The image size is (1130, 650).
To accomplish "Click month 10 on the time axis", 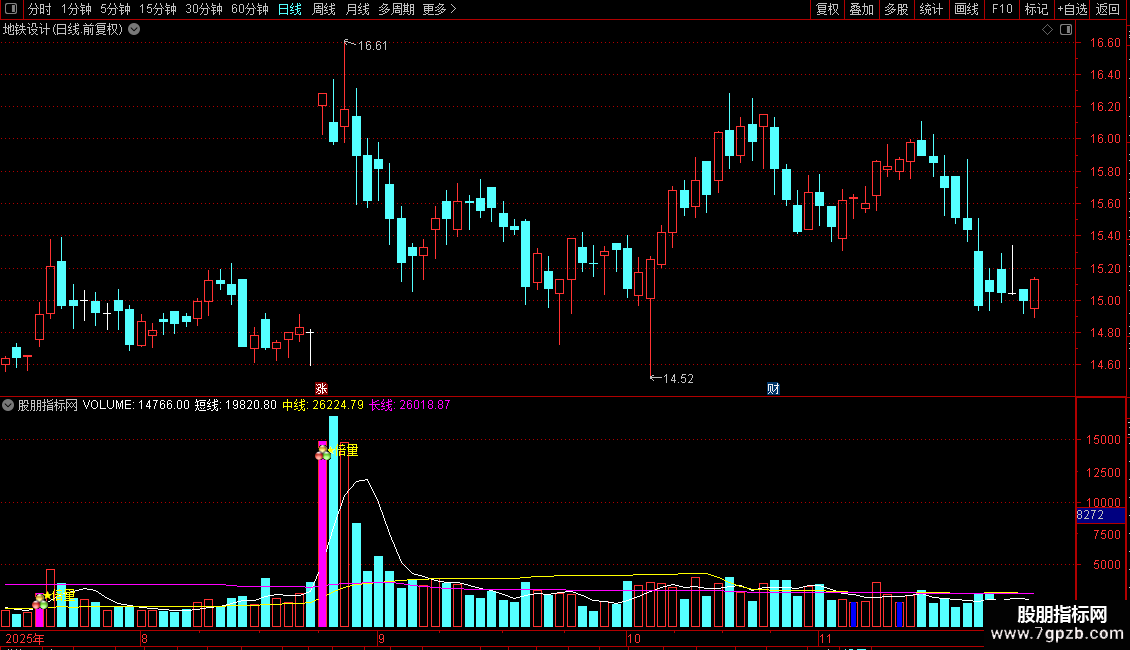I will point(633,638).
